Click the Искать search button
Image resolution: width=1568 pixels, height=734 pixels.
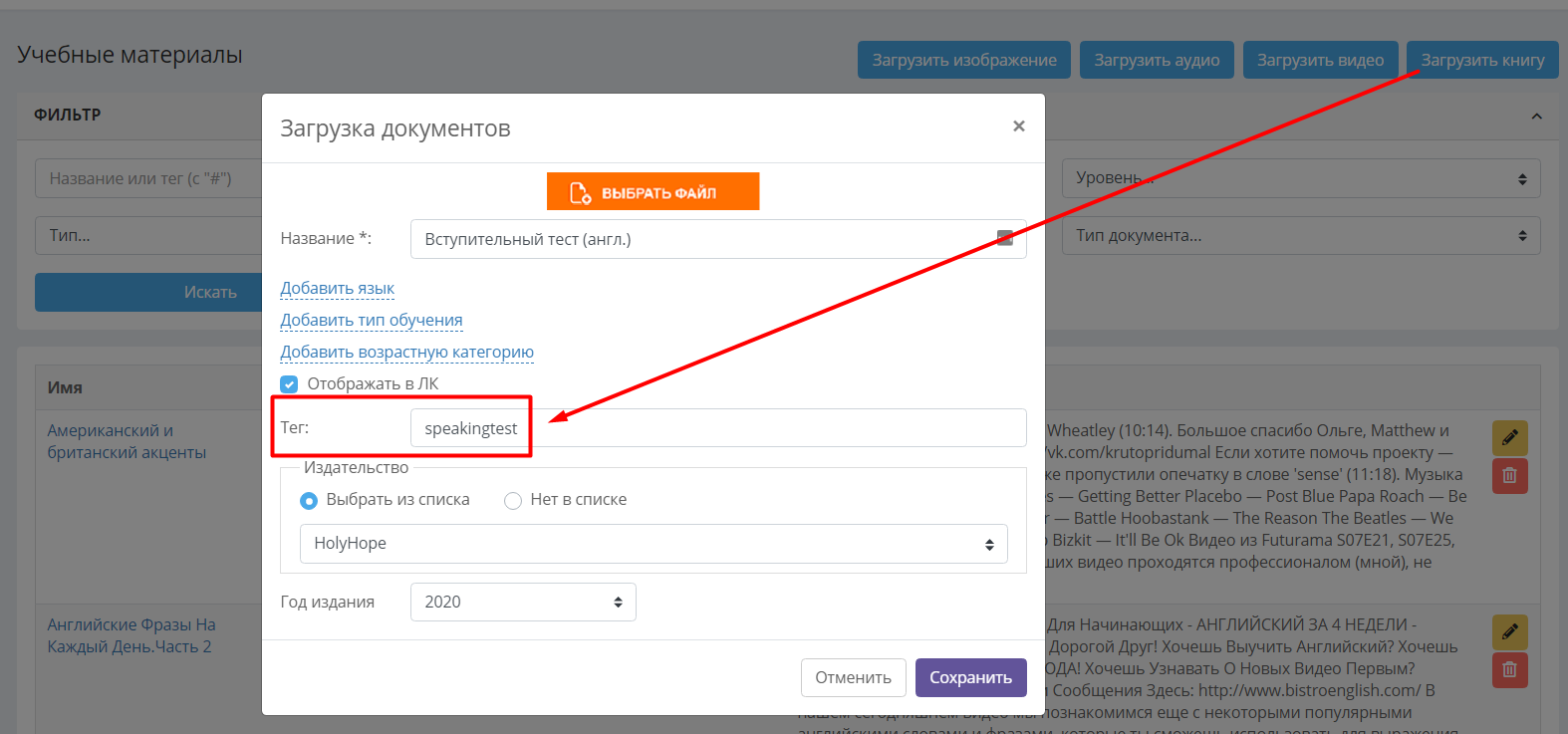148,292
